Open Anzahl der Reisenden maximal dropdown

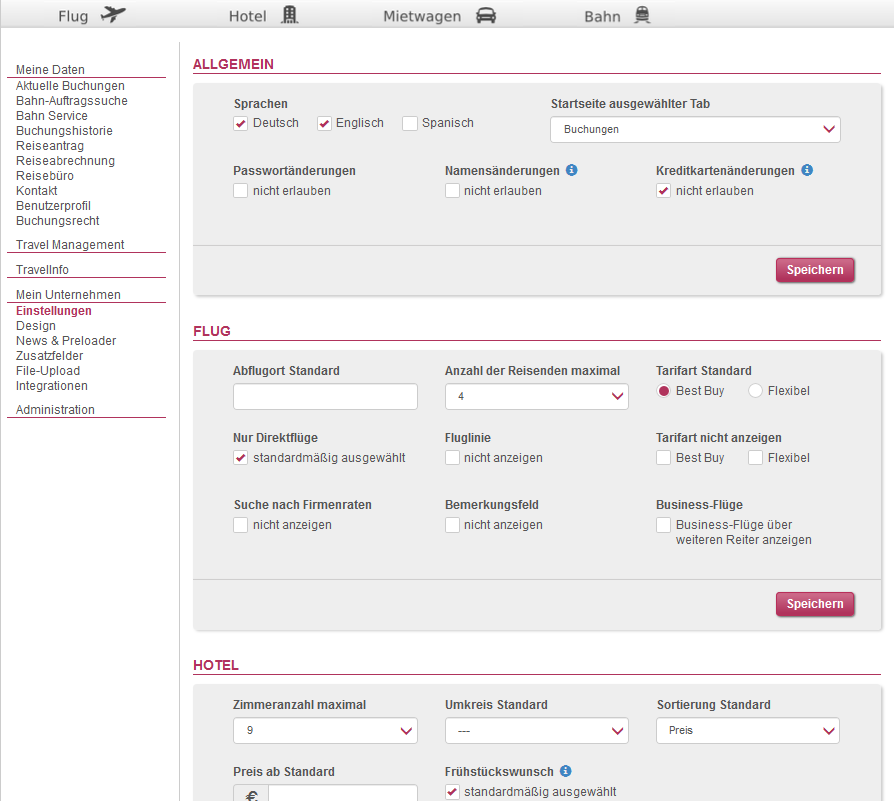pos(537,396)
